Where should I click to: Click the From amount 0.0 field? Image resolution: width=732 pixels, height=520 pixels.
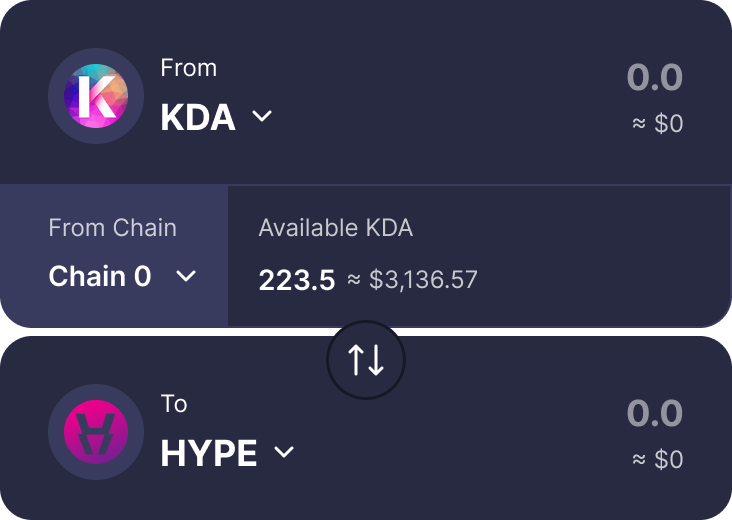click(655, 77)
